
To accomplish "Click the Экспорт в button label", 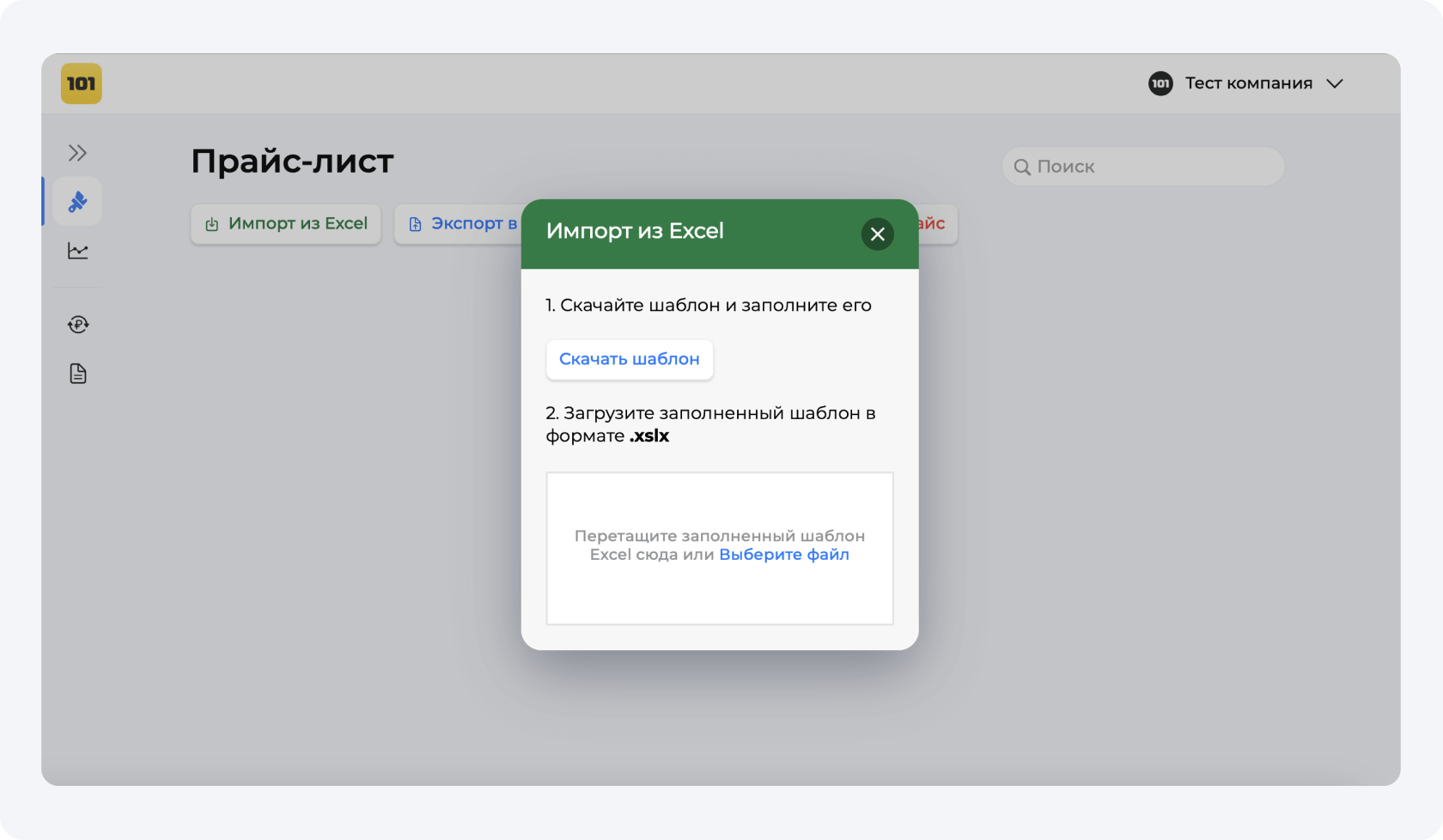I will [x=473, y=224].
